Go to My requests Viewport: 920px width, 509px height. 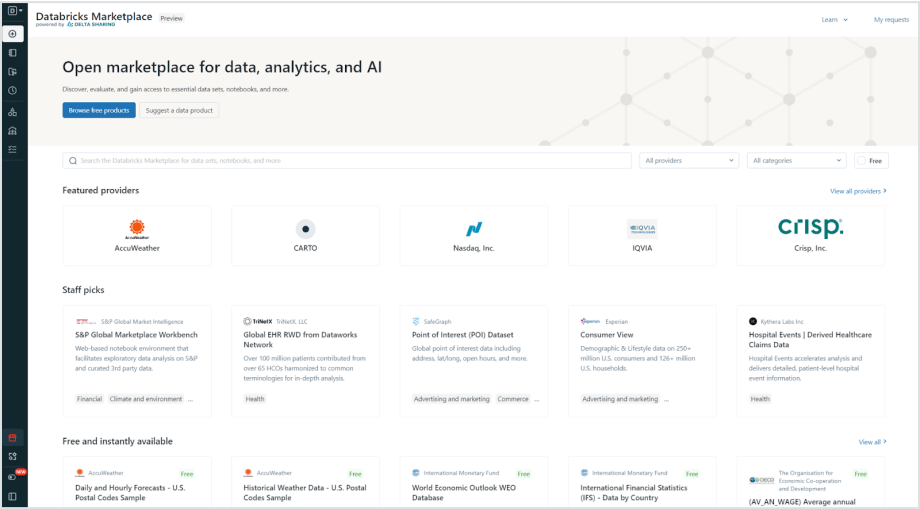(891, 19)
